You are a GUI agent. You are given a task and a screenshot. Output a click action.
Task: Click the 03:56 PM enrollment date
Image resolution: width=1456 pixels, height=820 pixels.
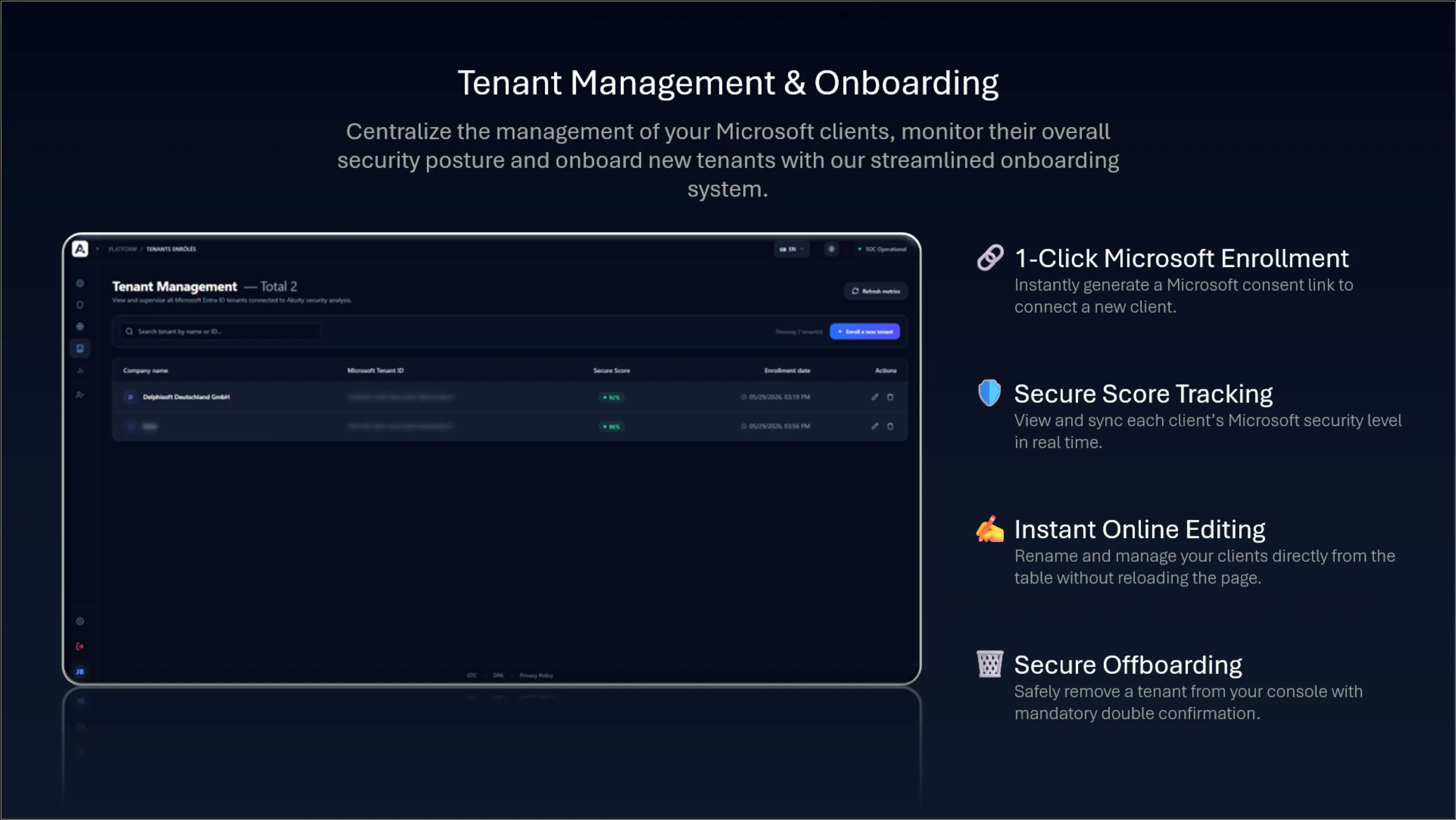pyautogui.click(x=776, y=427)
